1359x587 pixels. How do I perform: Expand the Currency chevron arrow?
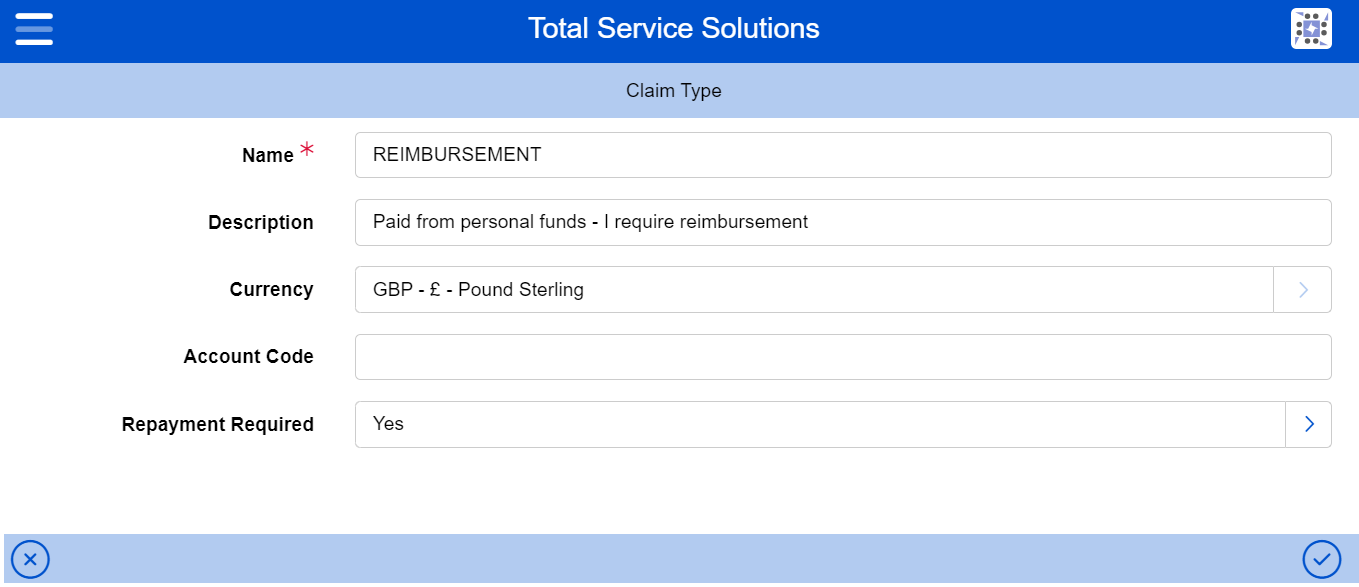tap(1303, 290)
